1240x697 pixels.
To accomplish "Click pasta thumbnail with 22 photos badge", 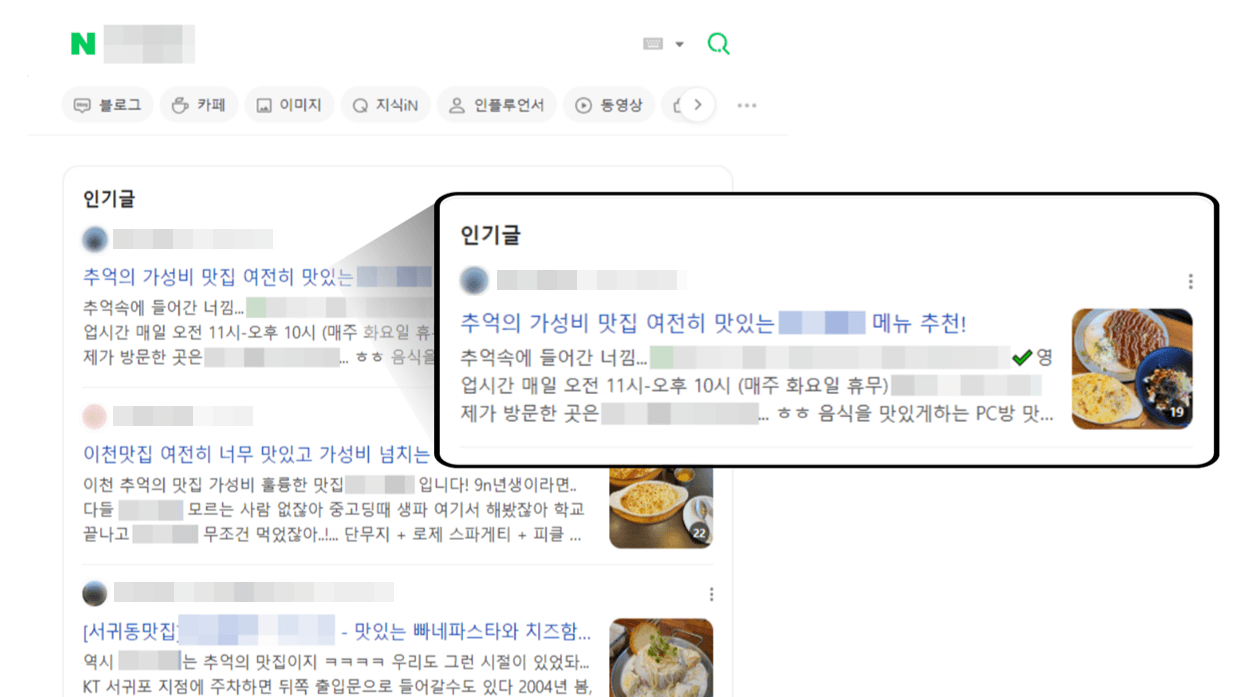I will pyautogui.click(x=661, y=507).
